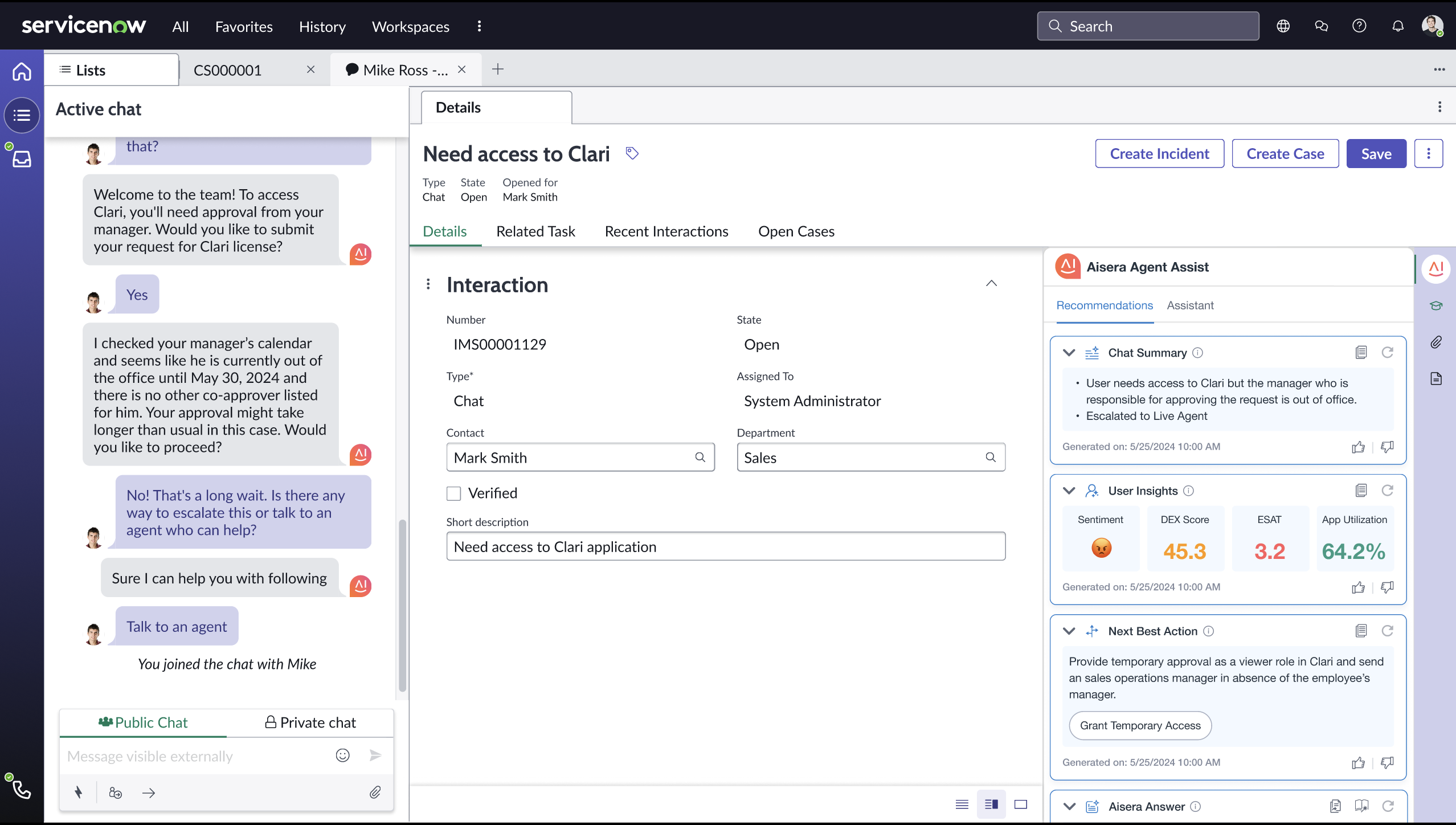Viewport: 1456px width, 825px height.
Task: Click the Grant Temporary Access button
Action: pos(1140,725)
